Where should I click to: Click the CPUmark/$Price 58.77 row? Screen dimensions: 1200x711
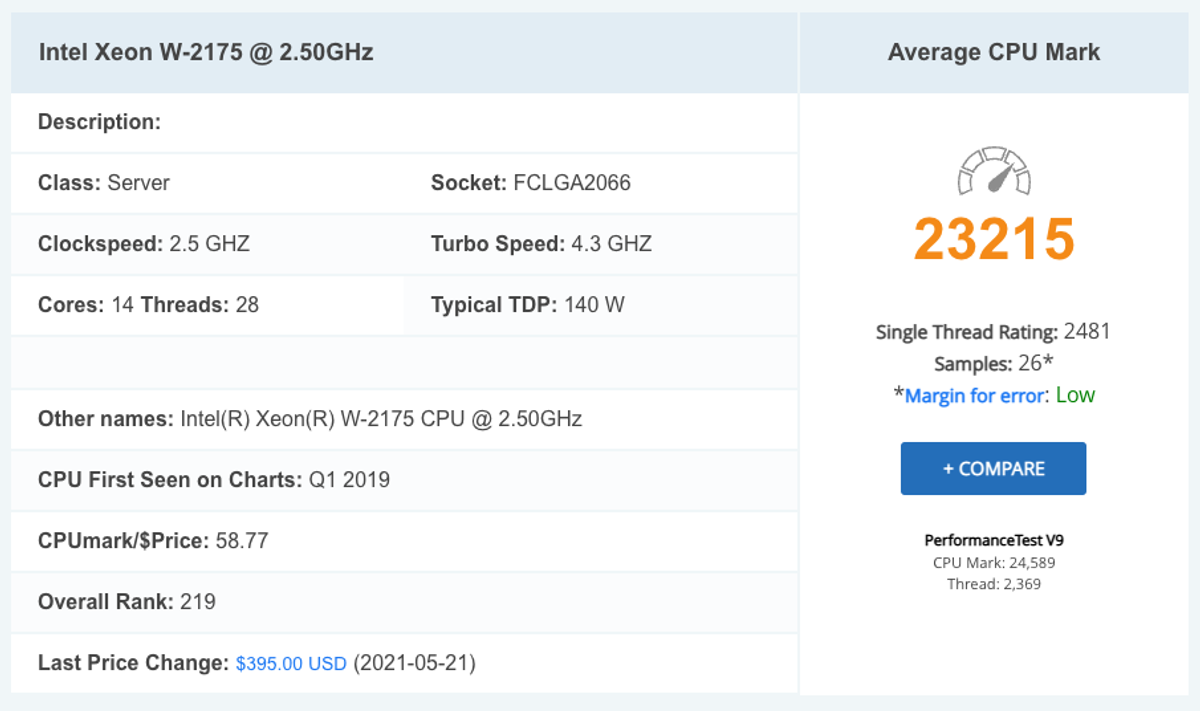(x=153, y=541)
